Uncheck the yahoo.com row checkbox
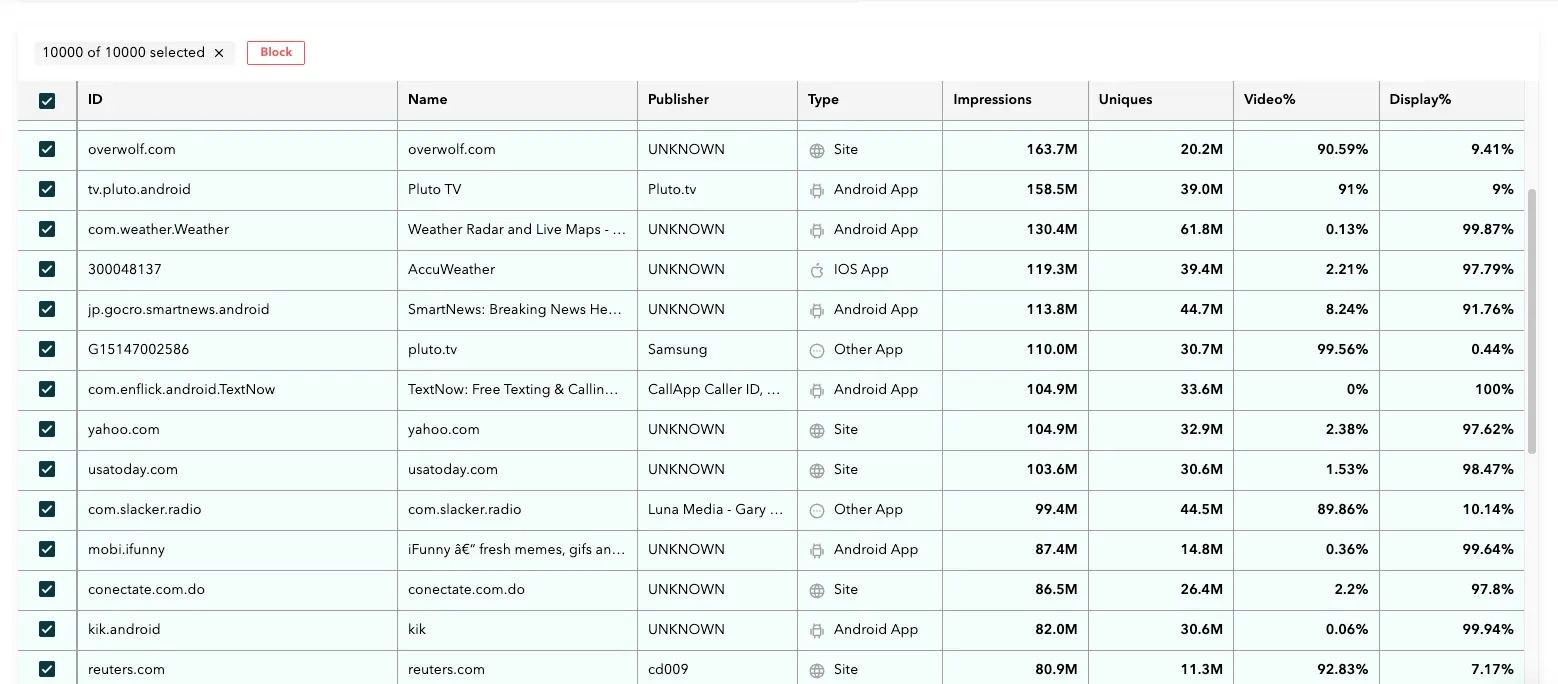 point(47,429)
